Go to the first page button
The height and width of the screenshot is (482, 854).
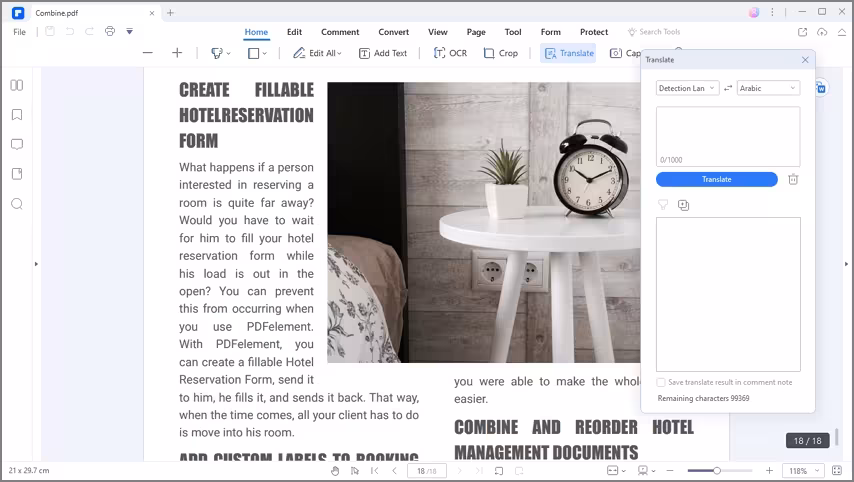(375, 471)
